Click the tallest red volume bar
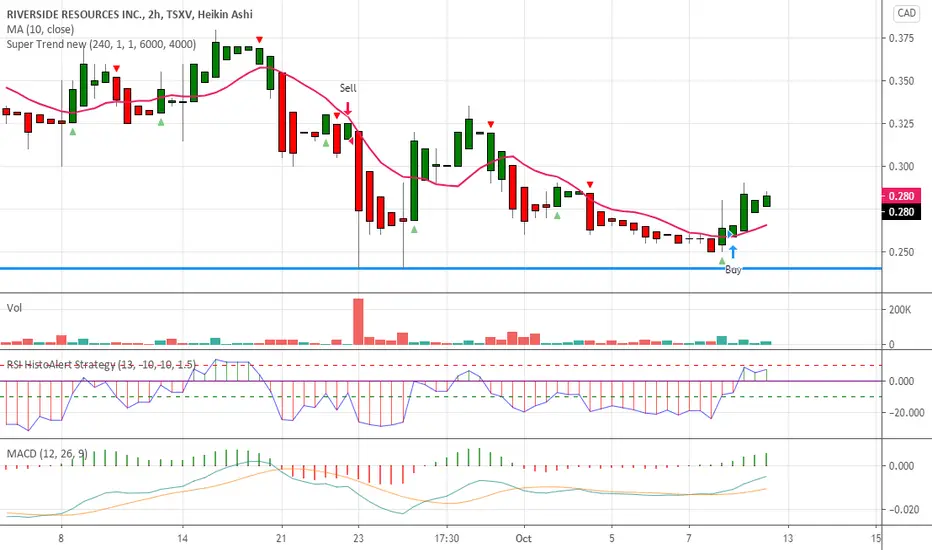The width and height of the screenshot is (932, 550). point(358,322)
